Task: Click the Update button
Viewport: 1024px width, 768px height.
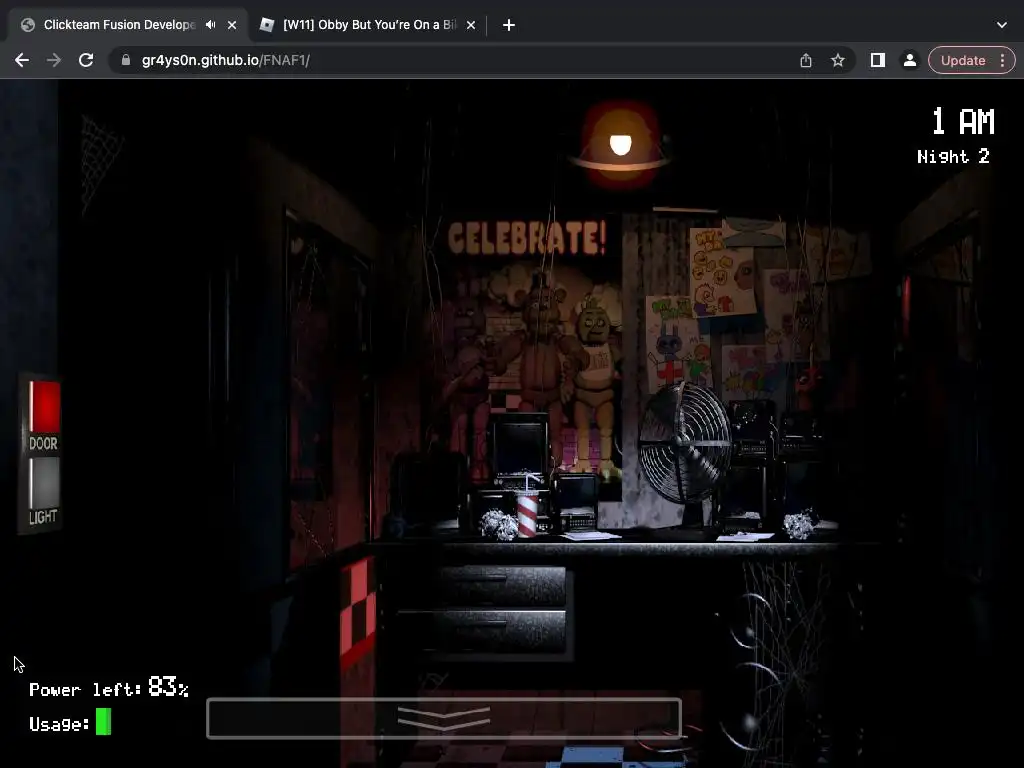Action: tap(963, 60)
